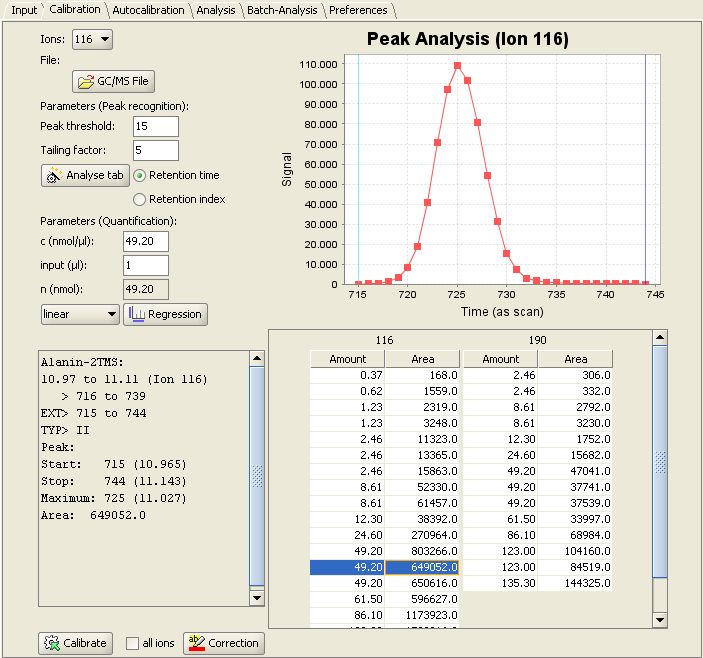
Task: Click the n (nmol) field
Action: pyautogui.click(x=146, y=290)
